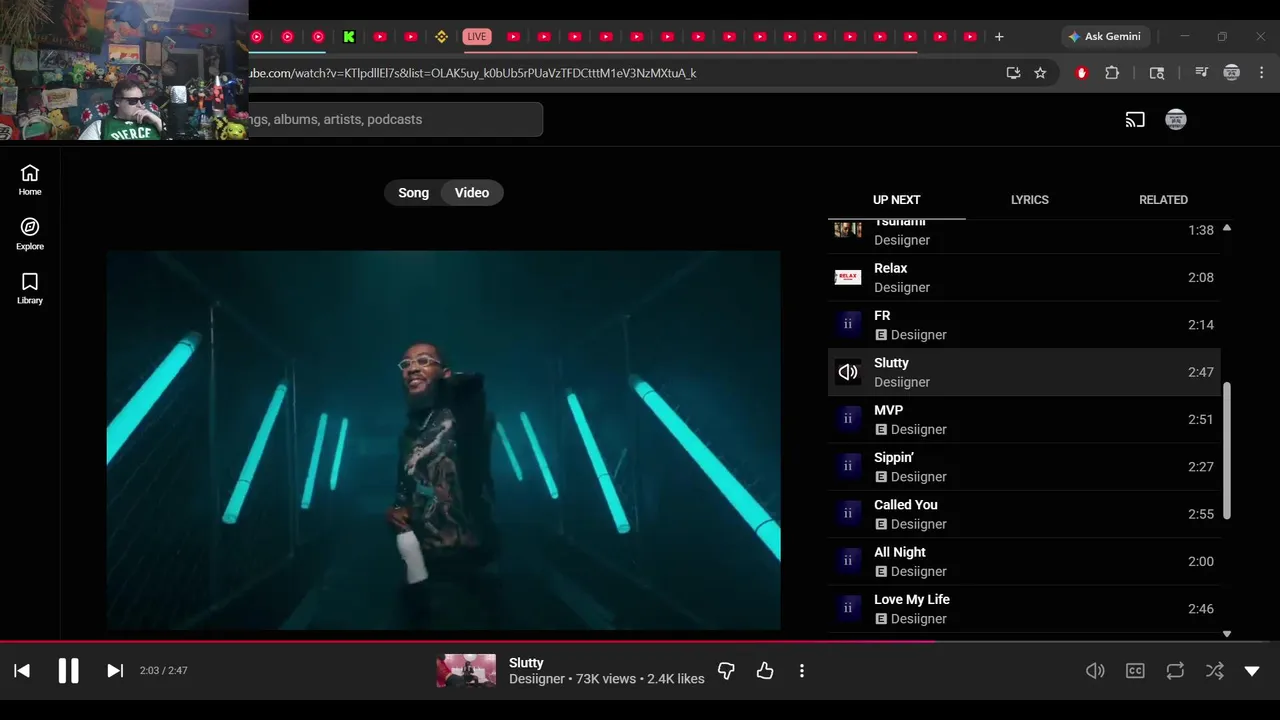The image size is (1280, 720).
Task: Open Explore in the sidebar
Action: tap(30, 234)
